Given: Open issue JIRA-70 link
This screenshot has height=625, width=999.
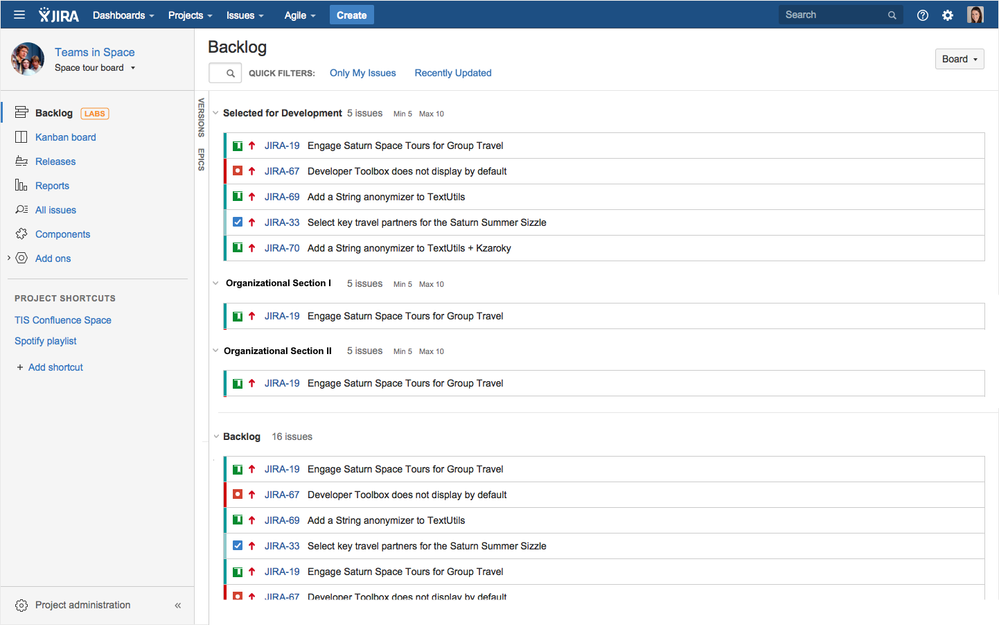Looking at the screenshot, I should 282,248.
